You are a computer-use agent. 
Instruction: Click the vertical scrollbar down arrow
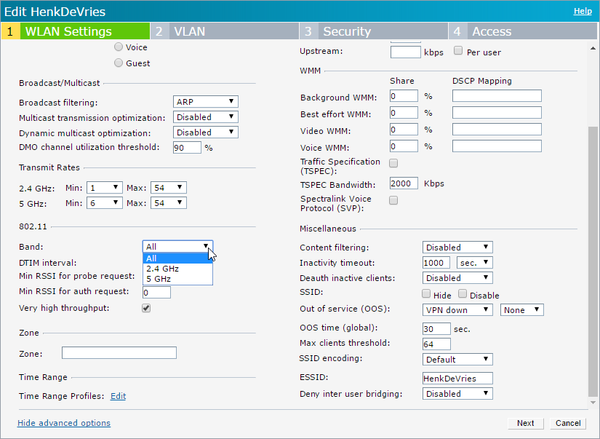click(593, 403)
